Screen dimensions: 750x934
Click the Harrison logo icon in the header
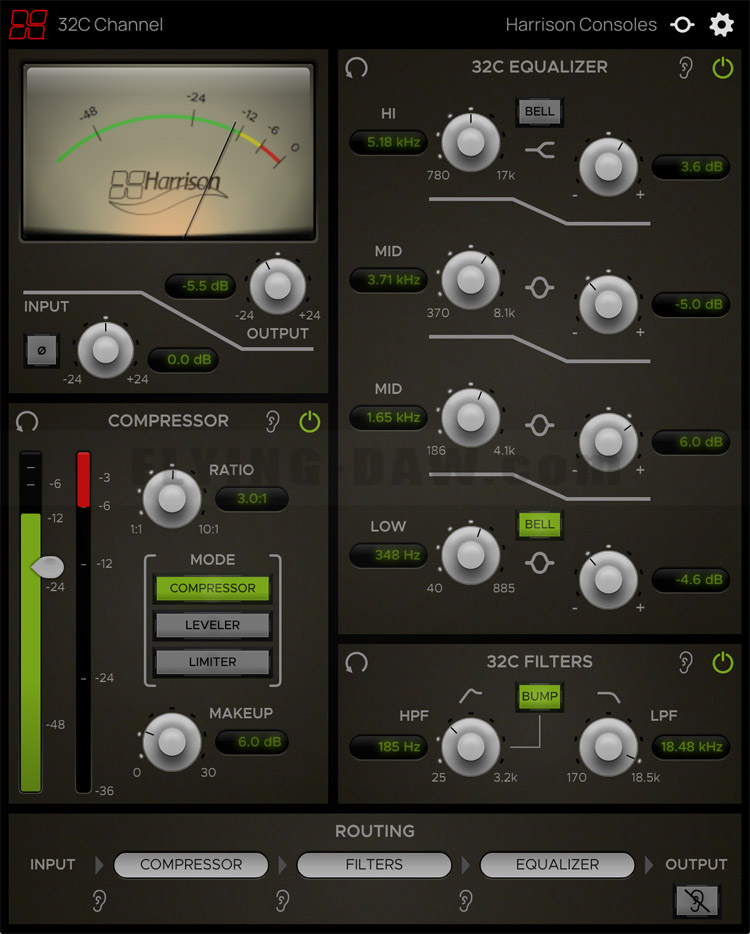pyautogui.click(x=28, y=24)
